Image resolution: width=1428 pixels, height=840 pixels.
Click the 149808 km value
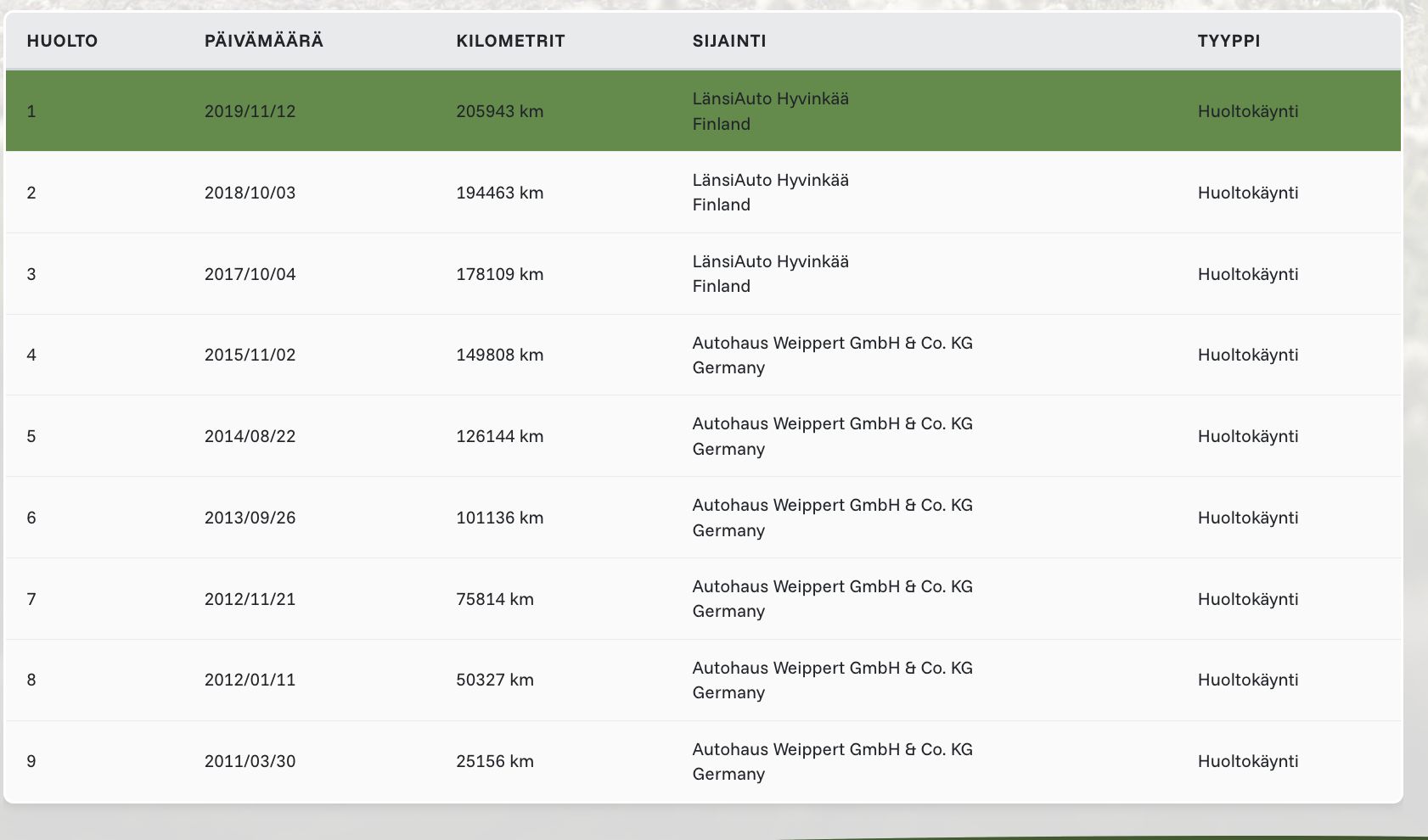tap(500, 355)
